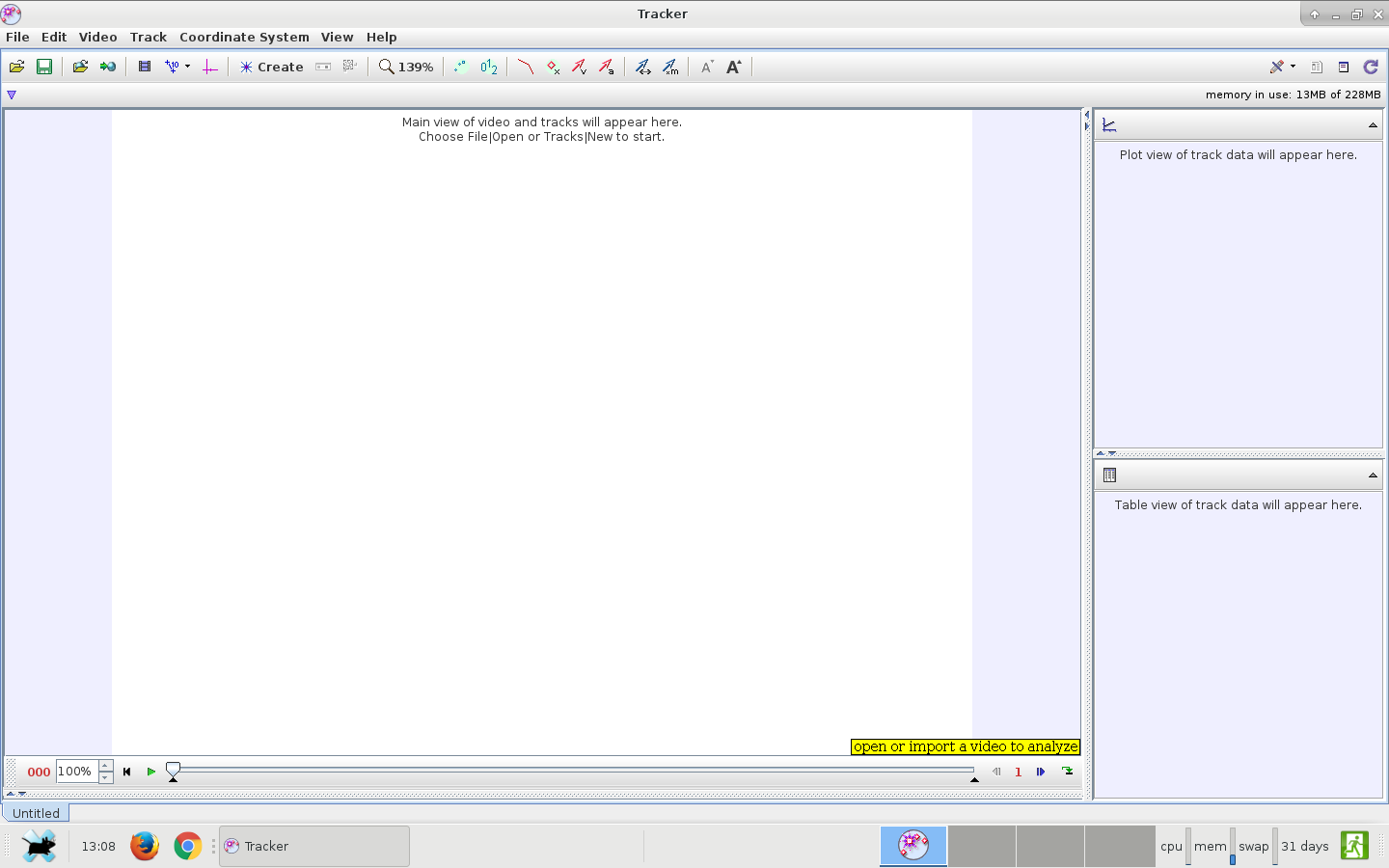Open the Track menu

(148, 37)
